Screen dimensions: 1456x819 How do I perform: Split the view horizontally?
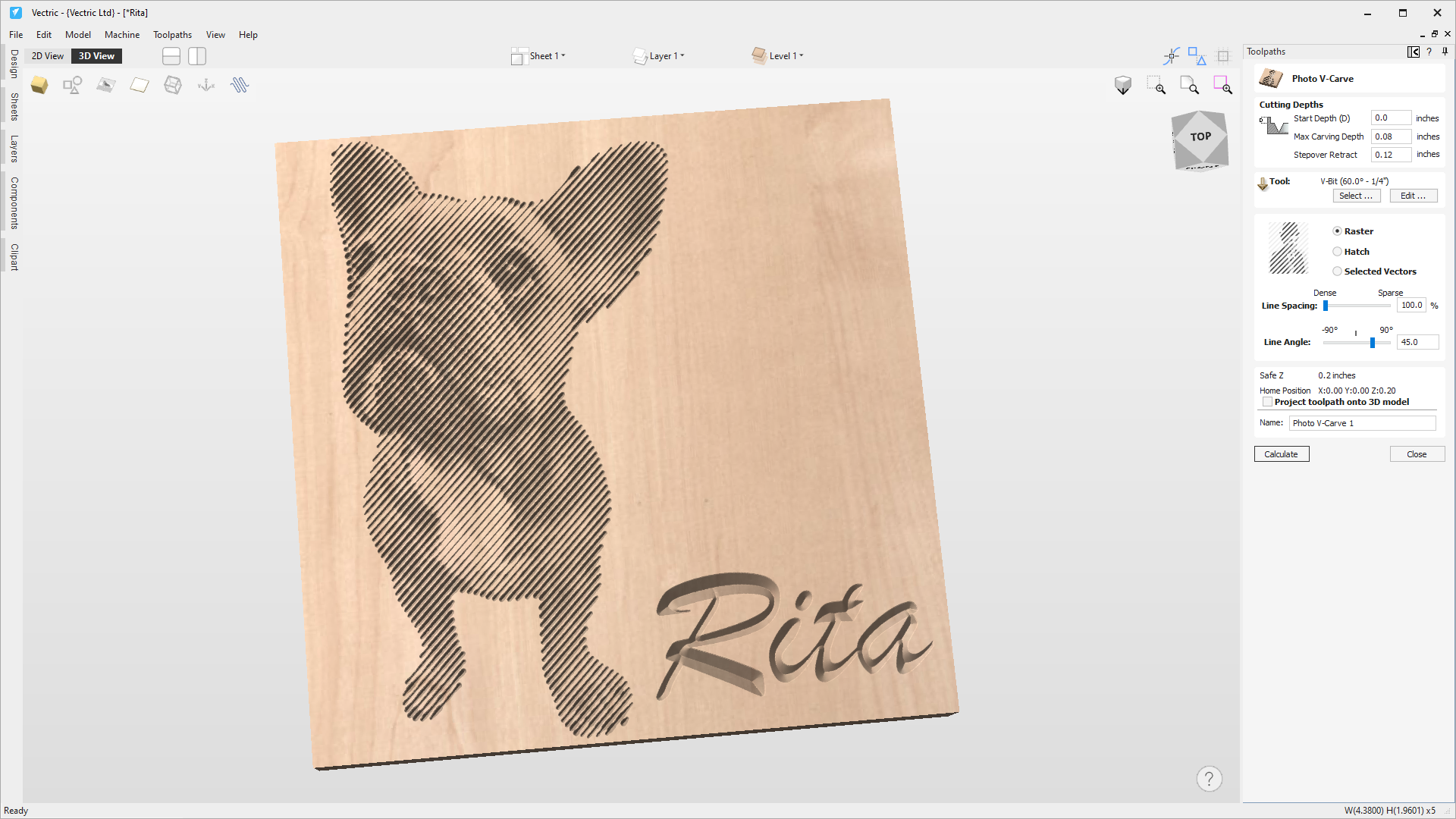click(x=171, y=56)
